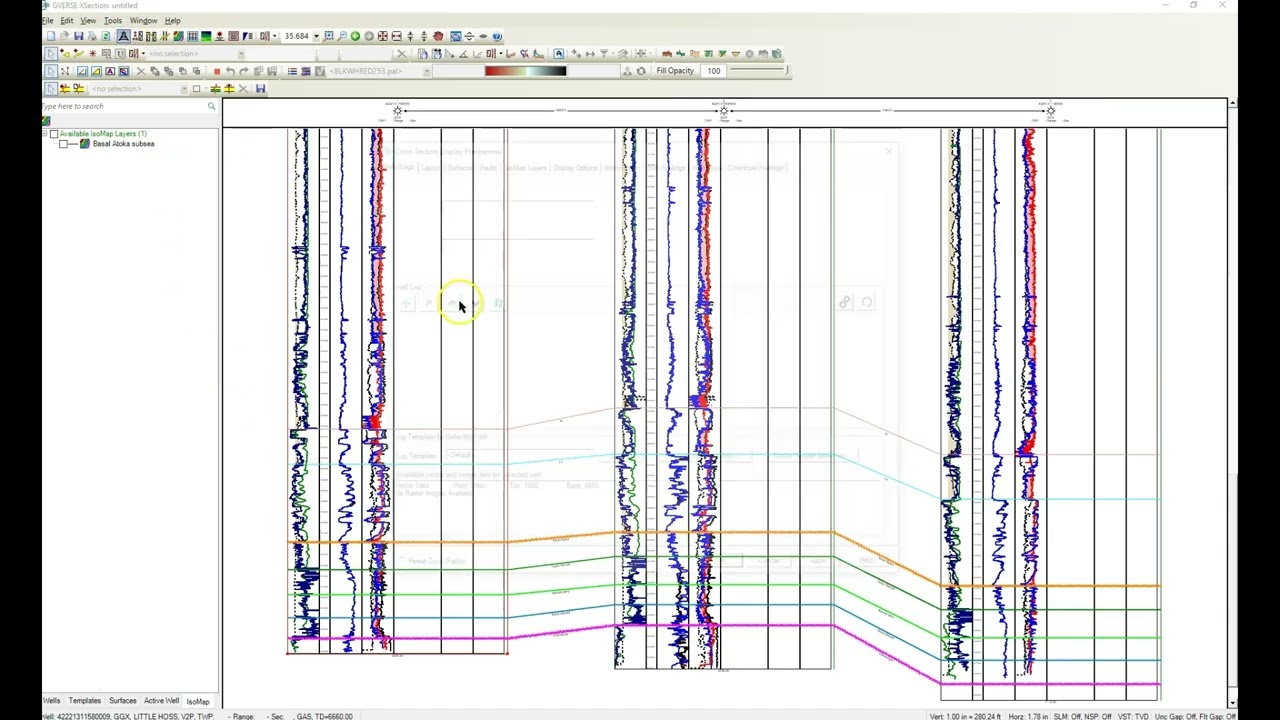Click the vertical scrollbar down arrow
Screen dimensions: 1280x720
[1233, 703]
